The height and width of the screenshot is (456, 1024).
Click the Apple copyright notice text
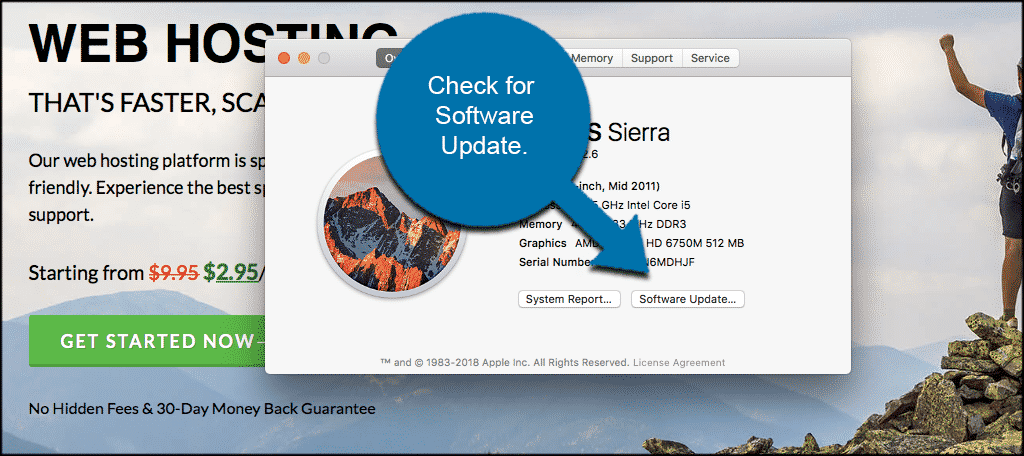(505, 363)
